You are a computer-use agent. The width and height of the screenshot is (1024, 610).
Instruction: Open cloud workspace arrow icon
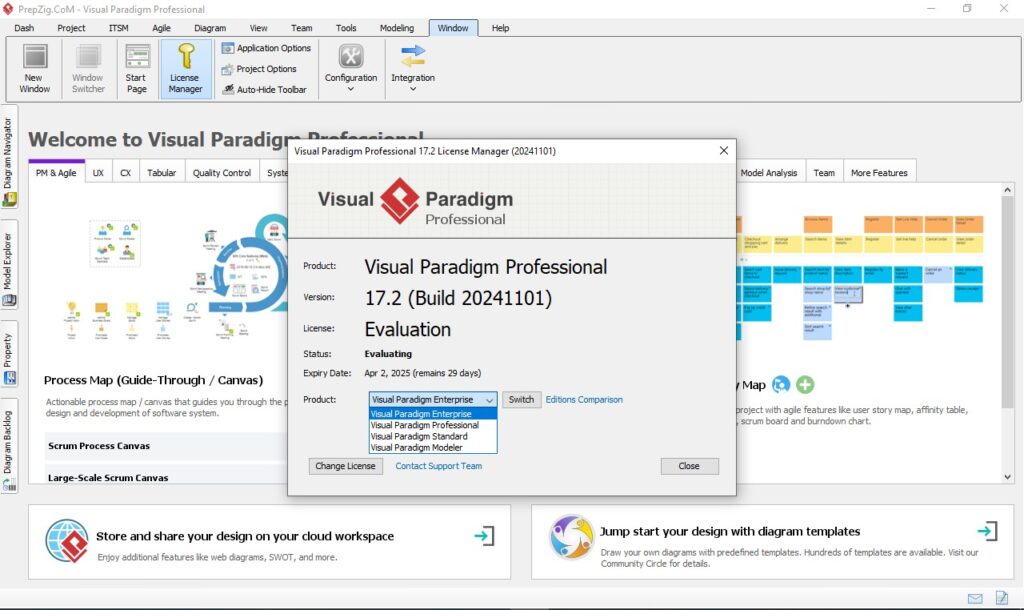(x=484, y=536)
